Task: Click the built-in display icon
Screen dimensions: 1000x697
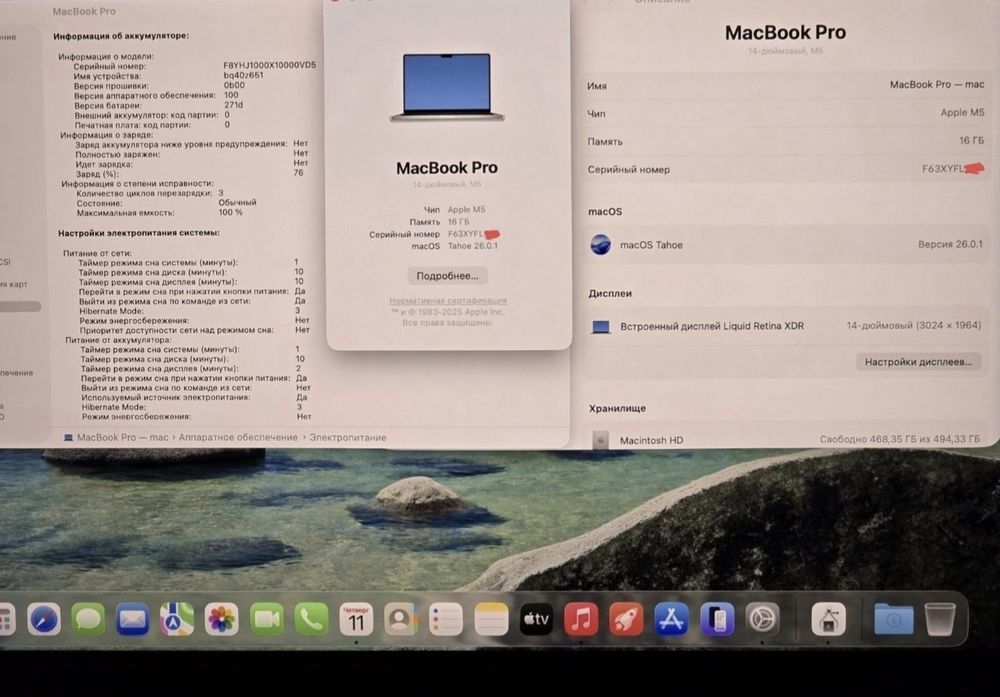Action: click(x=601, y=326)
